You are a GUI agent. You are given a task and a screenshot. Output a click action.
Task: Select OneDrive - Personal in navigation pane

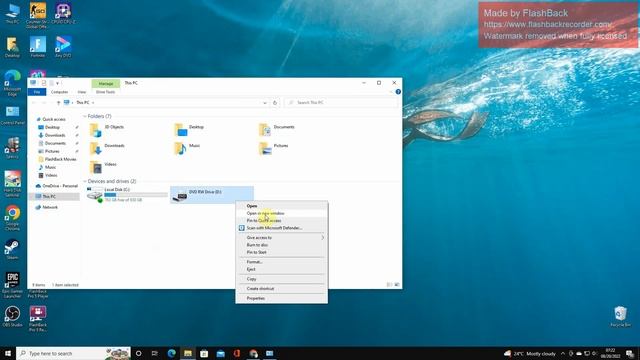[x=60, y=186]
